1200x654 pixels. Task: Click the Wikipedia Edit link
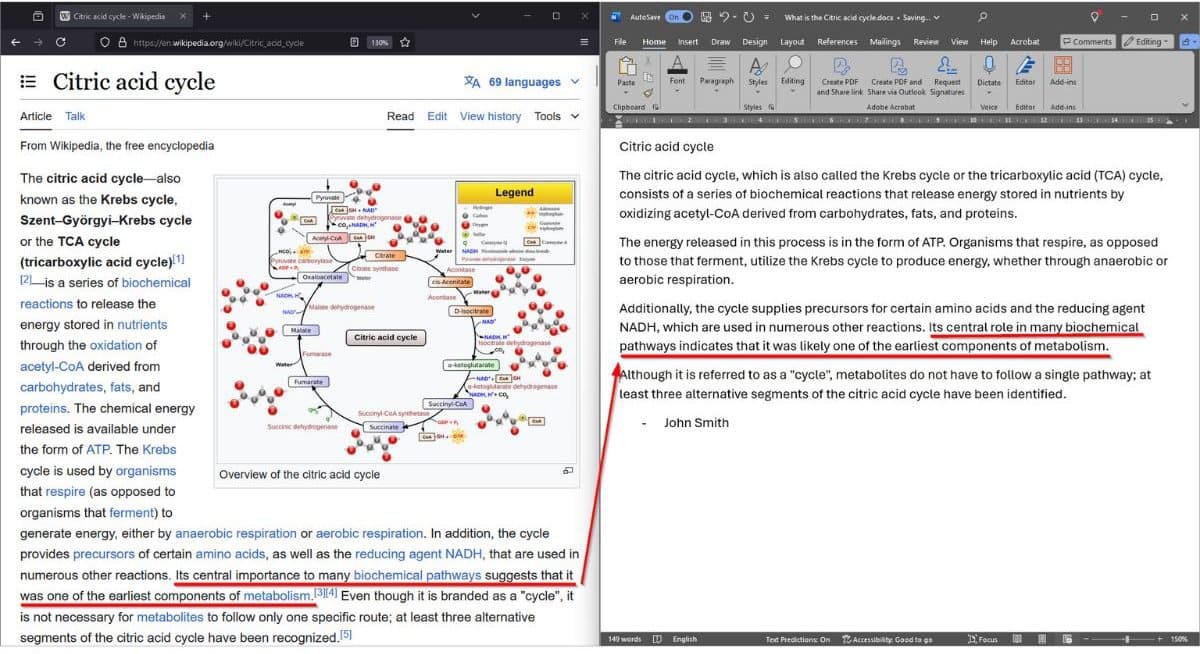pos(437,116)
